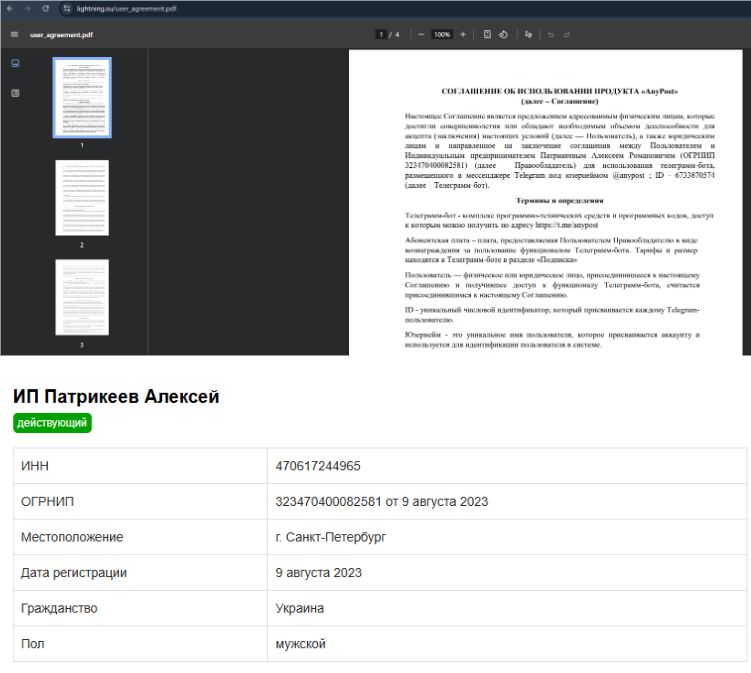751x673 pixels.
Task: Click the 'Гражданство' label cell
Action: click(x=140, y=608)
